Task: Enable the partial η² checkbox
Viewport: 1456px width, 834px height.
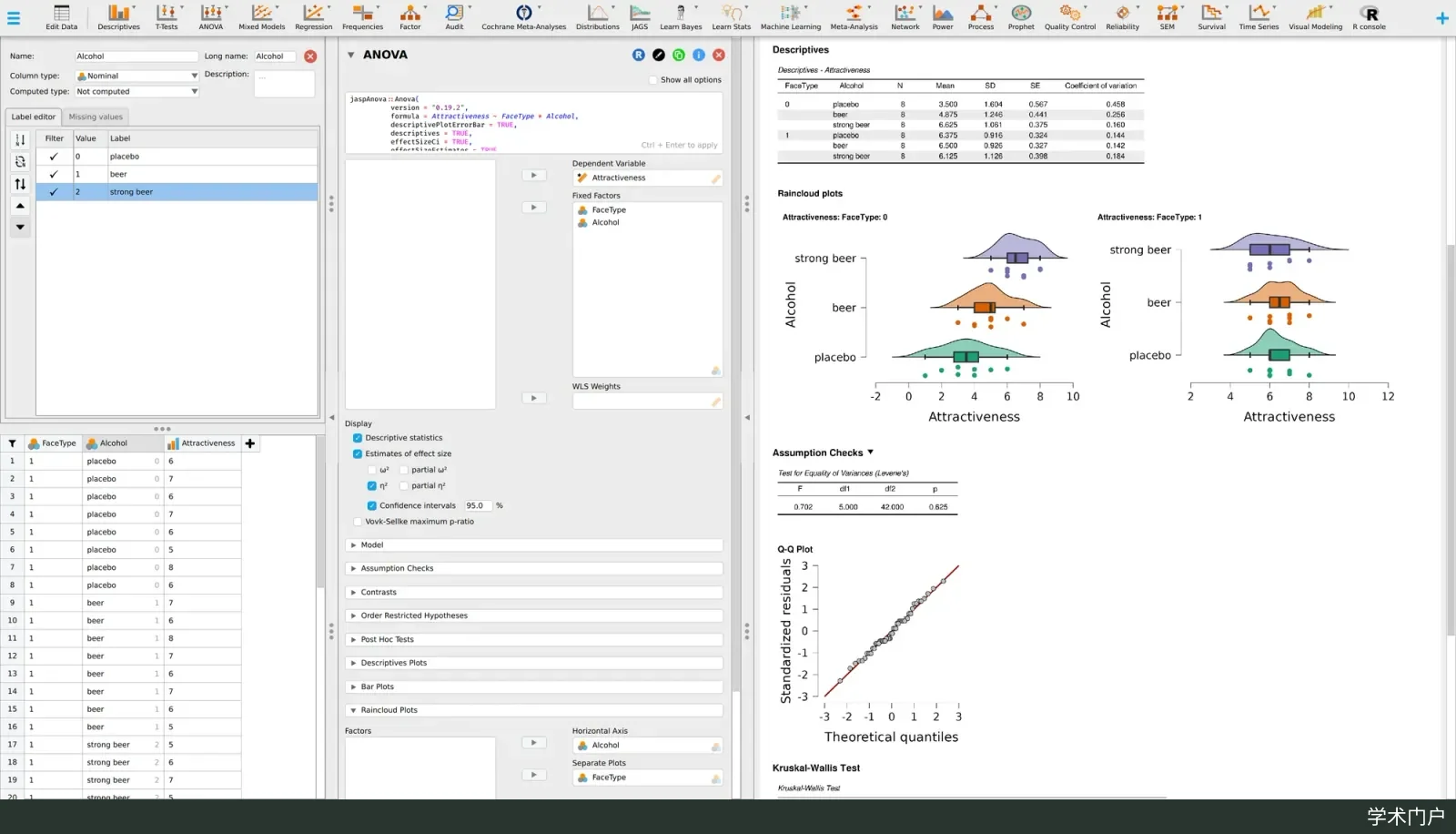Action: pos(404,486)
